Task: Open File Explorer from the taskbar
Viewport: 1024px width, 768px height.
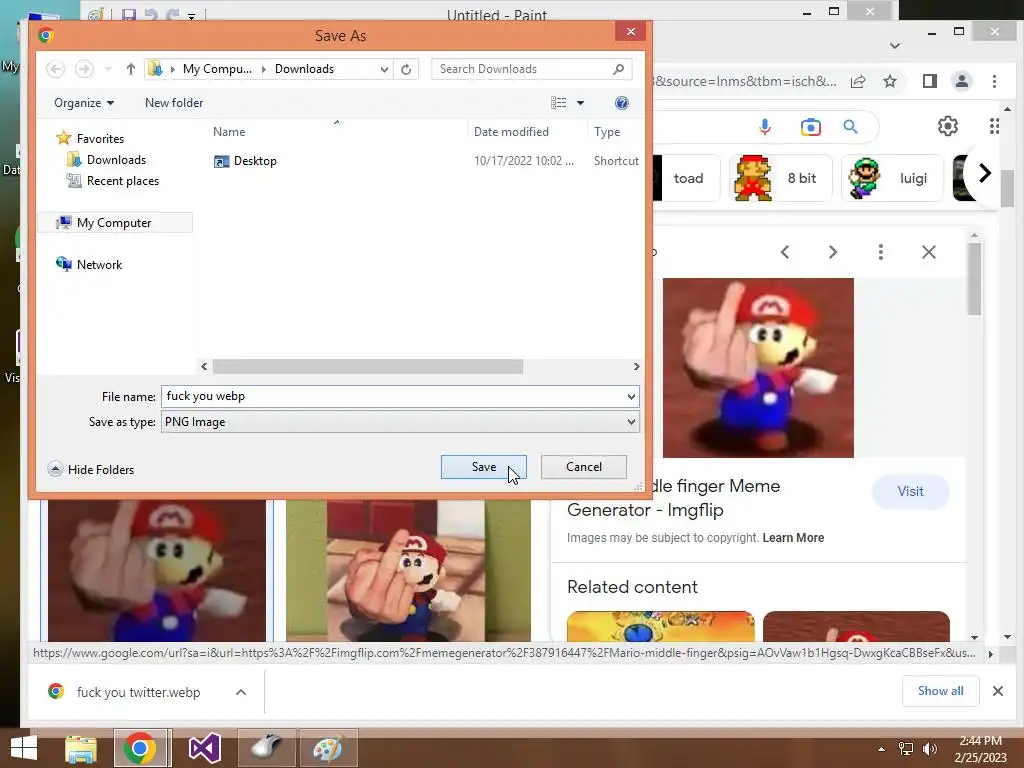Action: pos(81,748)
